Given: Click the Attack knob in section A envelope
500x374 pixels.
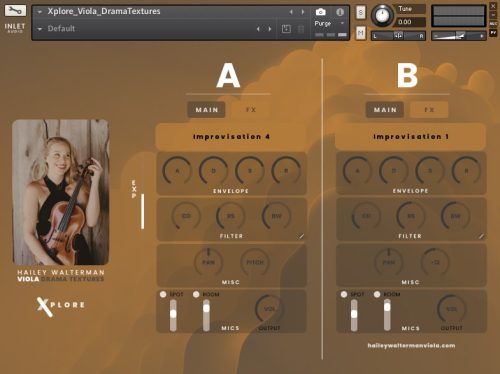Looking at the screenshot, I should coord(177,171).
